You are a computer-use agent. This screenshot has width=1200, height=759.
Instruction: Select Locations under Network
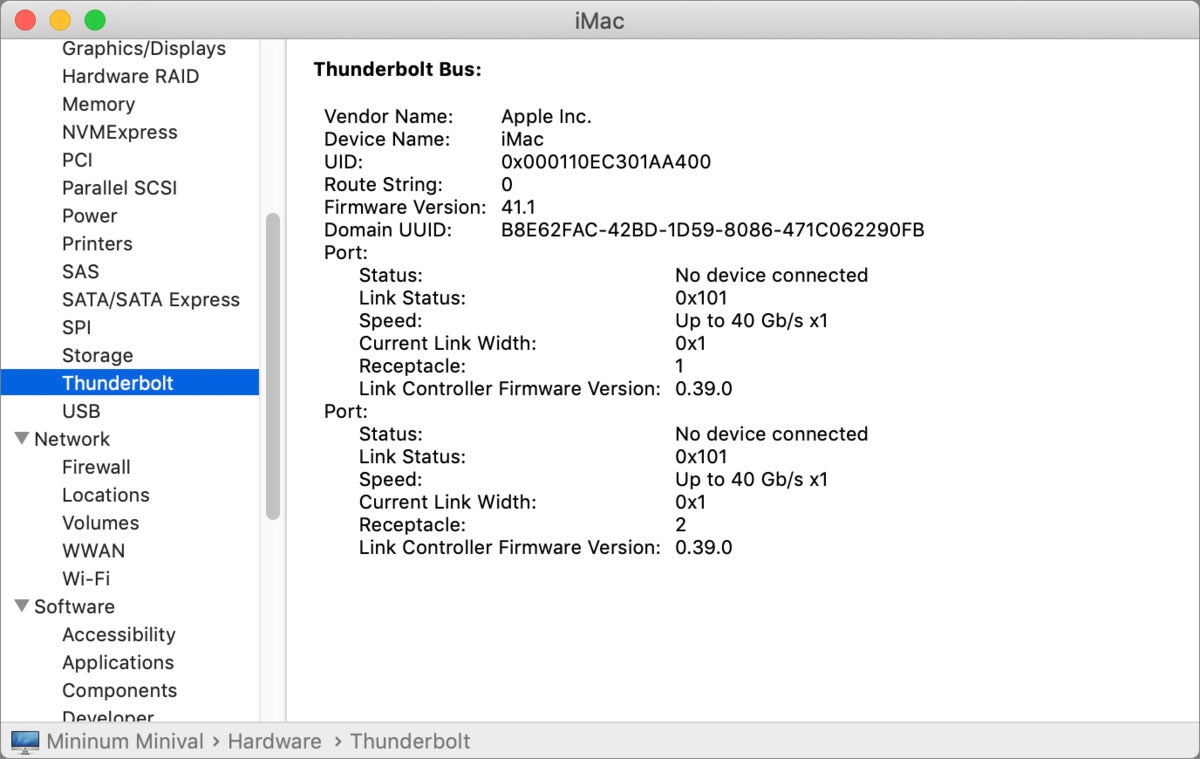tap(105, 495)
